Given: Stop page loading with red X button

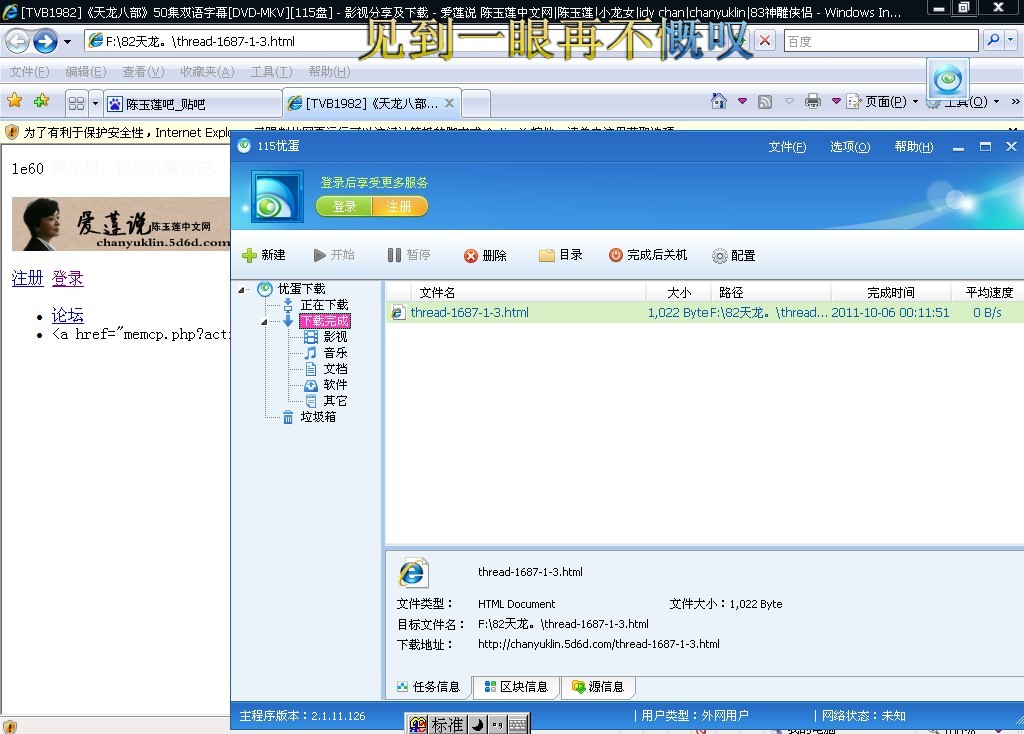Looking at the screenshot, I should [765, 41].
